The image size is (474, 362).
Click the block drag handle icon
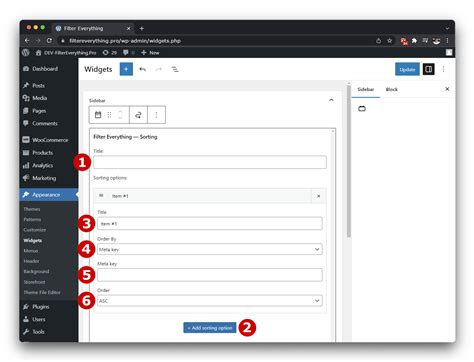[x=109, y=115]
